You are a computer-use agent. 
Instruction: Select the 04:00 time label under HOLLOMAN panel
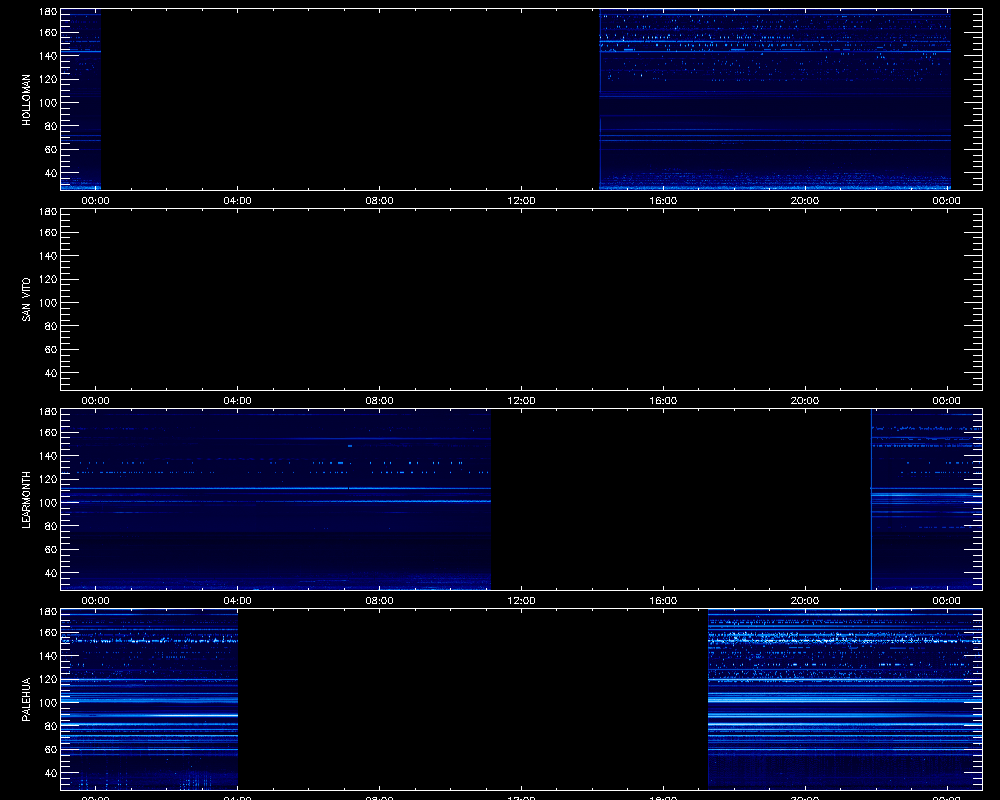coord(237,200)
